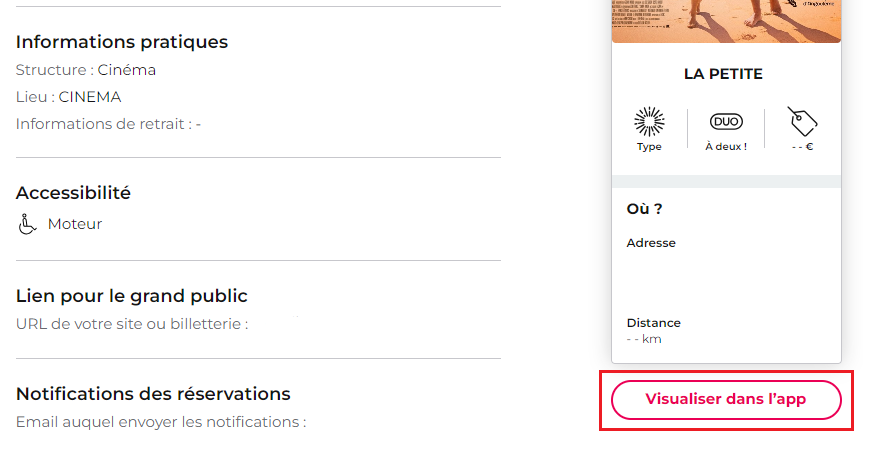Click the Informations de retrait line

pos(109,124)
